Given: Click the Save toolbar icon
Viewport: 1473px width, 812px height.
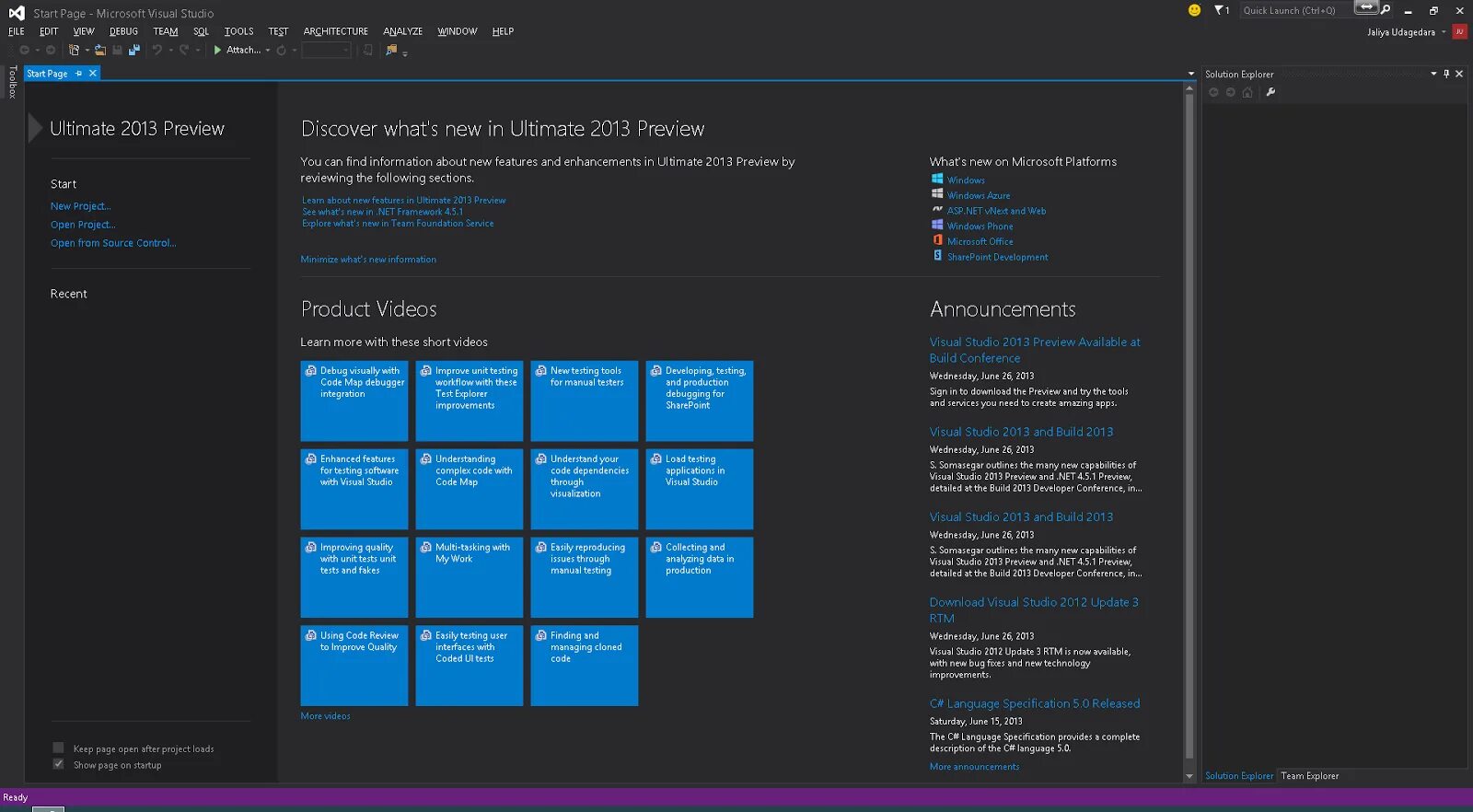Looking at the screenshot, I should pyautogui.click(x=117, y=50).
